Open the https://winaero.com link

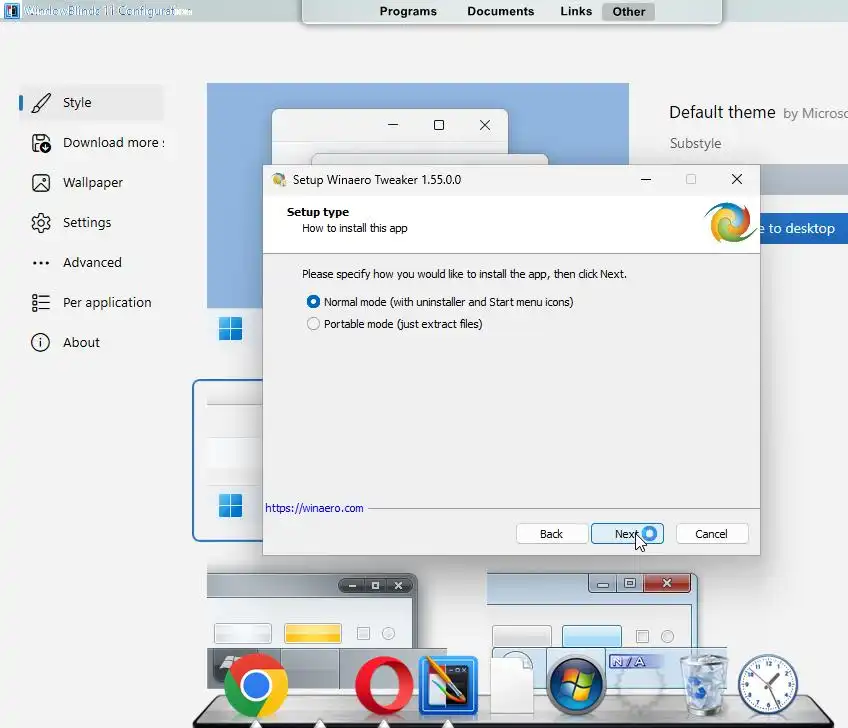[314, 508]
